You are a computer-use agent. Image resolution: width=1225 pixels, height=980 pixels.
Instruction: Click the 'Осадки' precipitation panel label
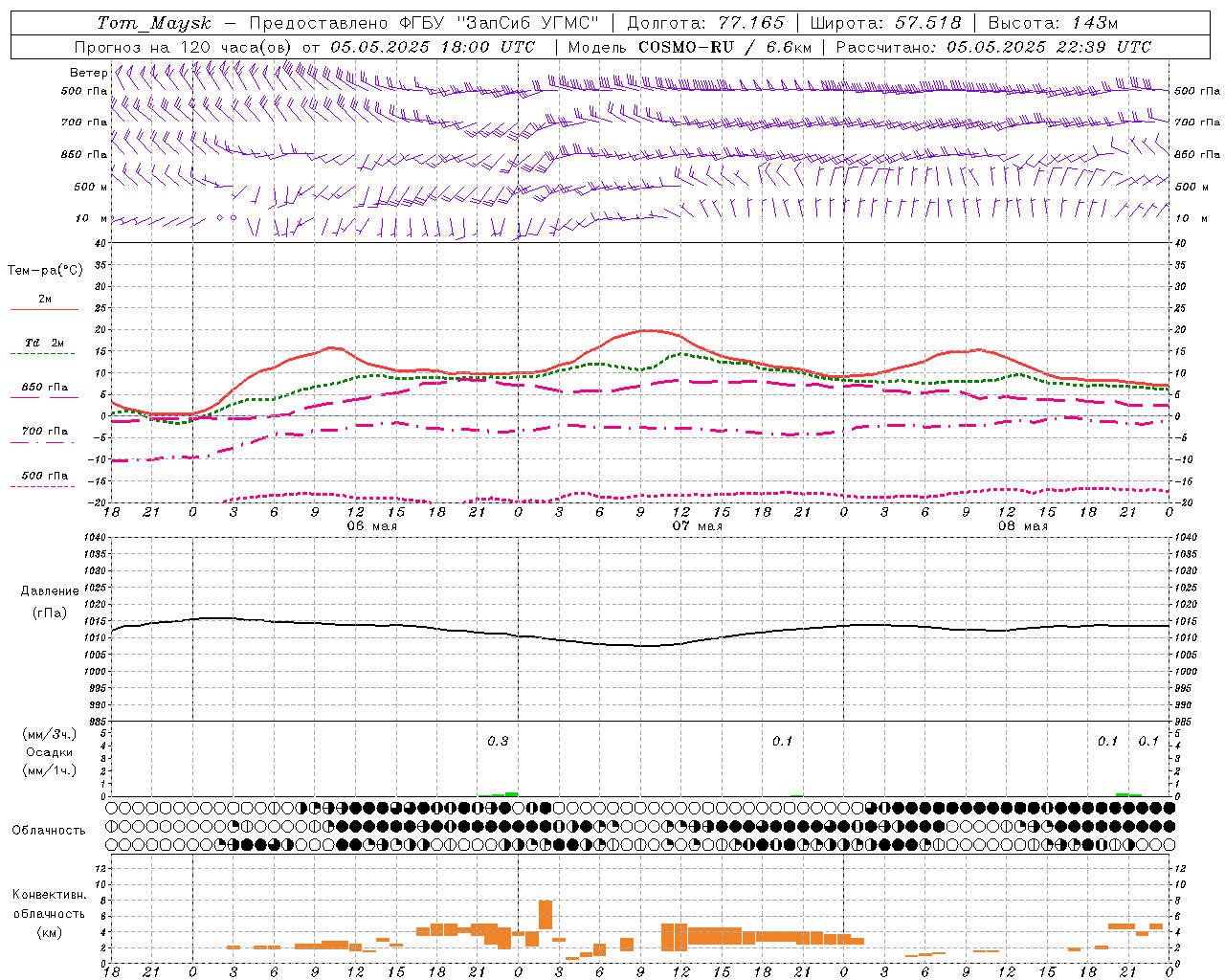(50, 752)
